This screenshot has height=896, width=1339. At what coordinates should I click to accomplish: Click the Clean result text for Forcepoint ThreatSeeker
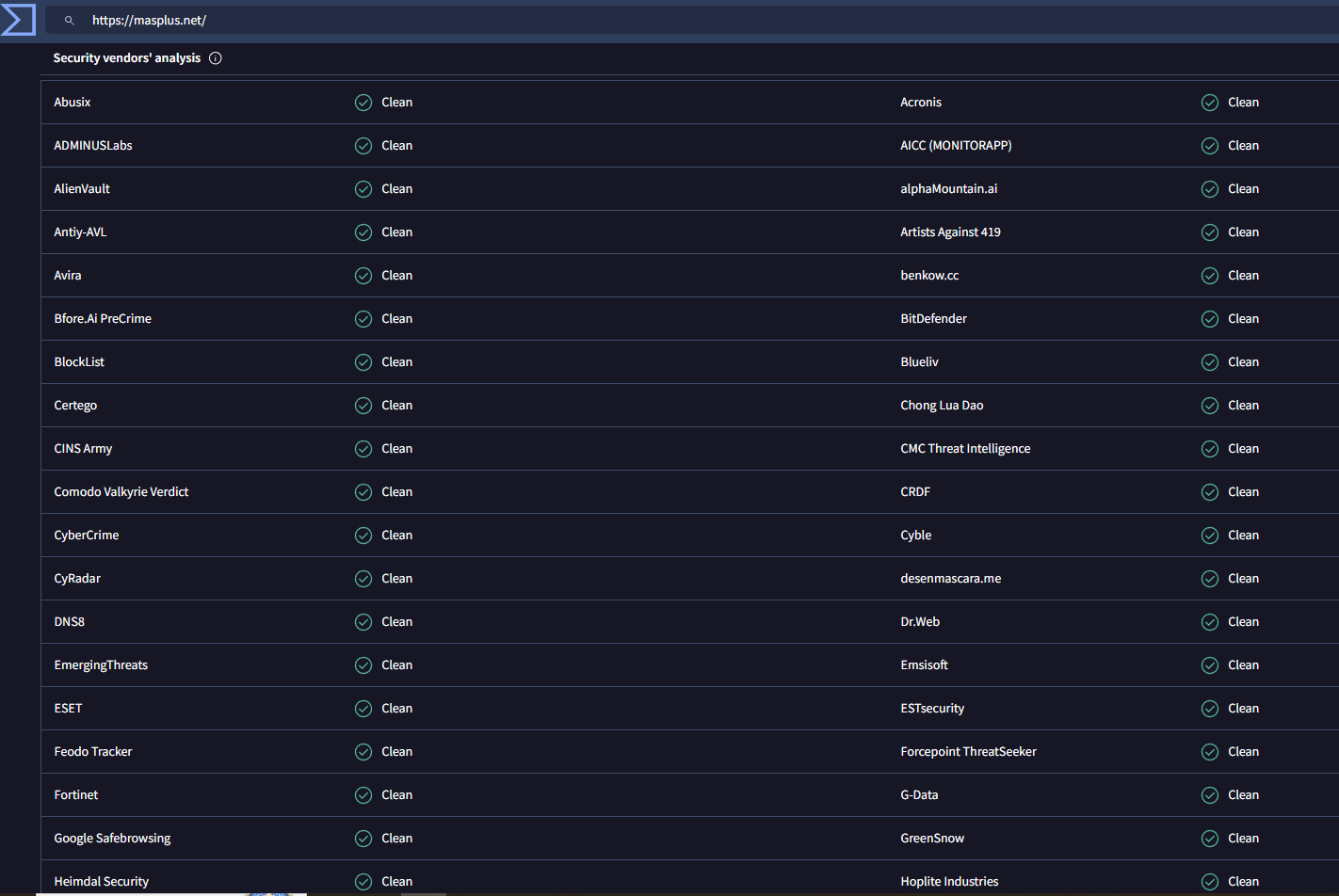click(1244, 752)
